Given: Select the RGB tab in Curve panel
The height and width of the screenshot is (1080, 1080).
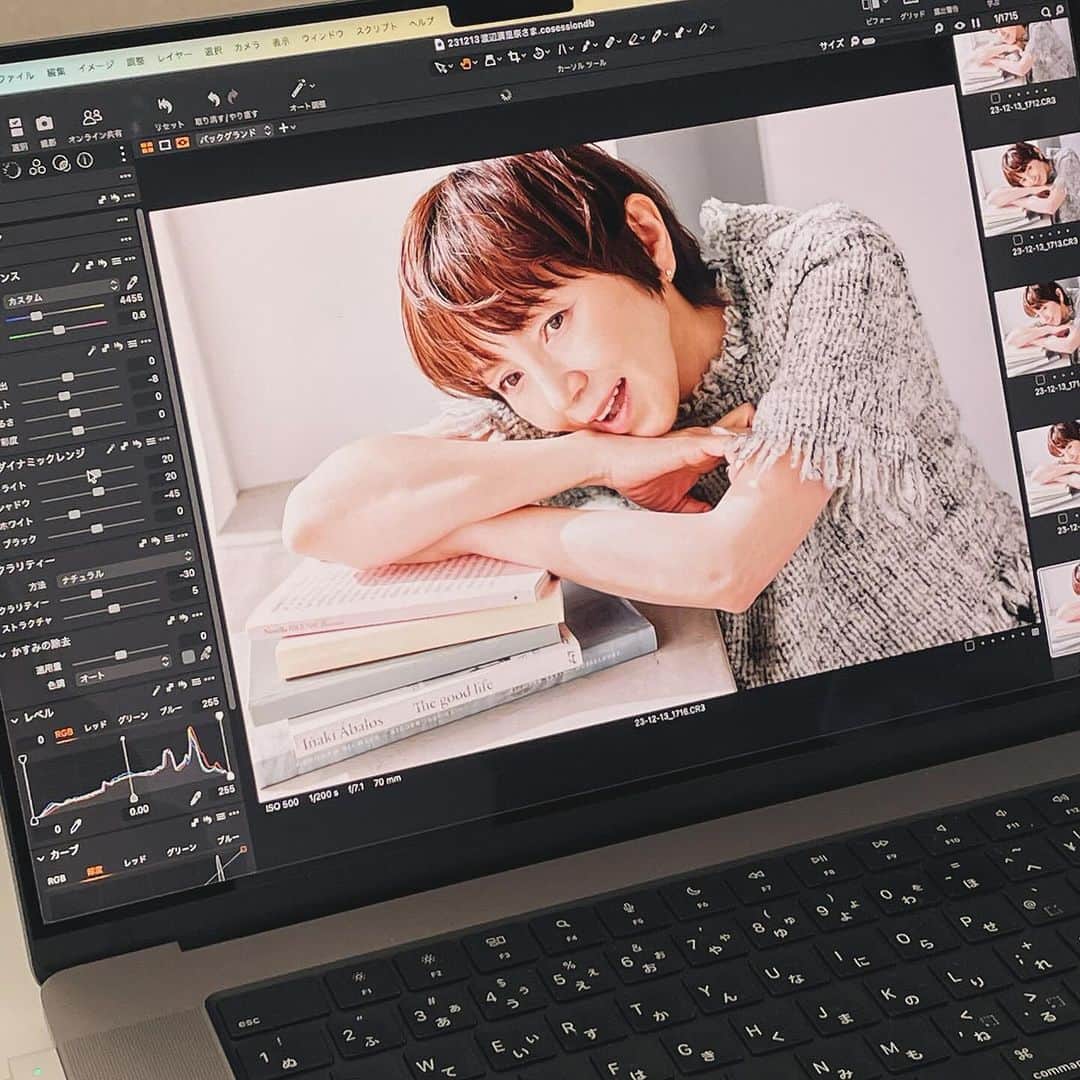Looking at the screenshot, I should coord(56,880).
